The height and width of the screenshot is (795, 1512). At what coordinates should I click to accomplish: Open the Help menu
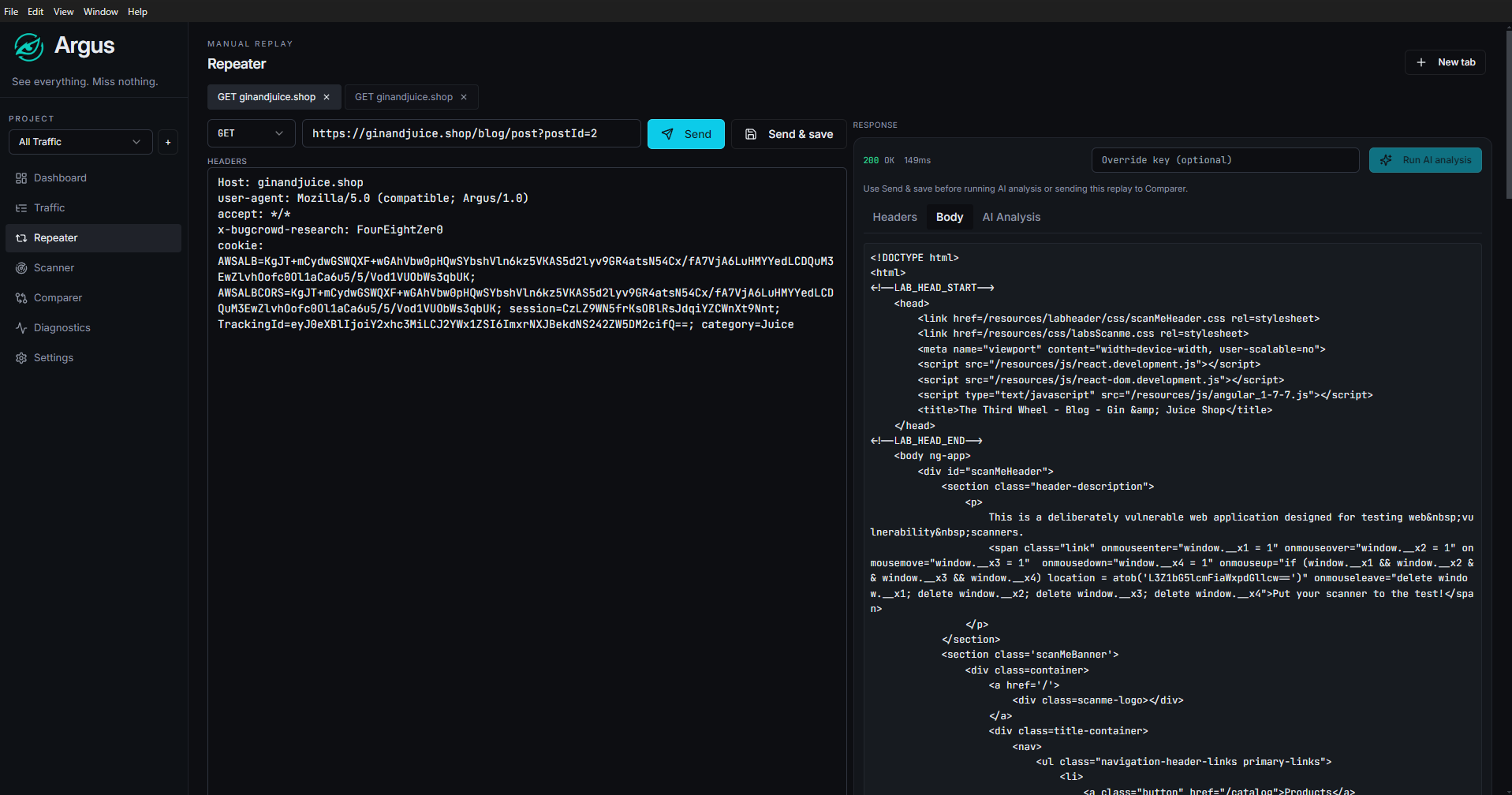pos(137,12)
